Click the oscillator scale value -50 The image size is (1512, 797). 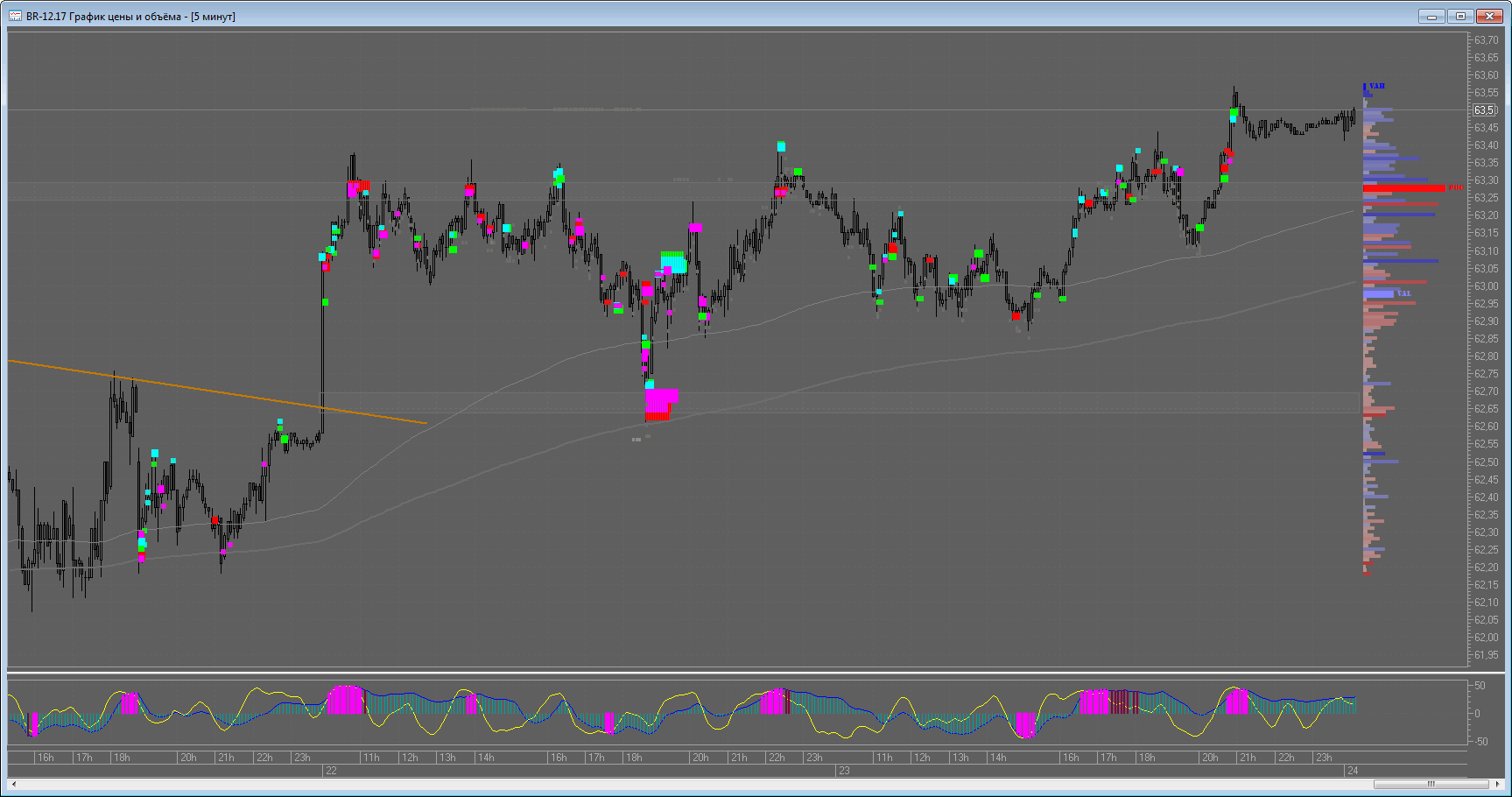[1480, 742]
